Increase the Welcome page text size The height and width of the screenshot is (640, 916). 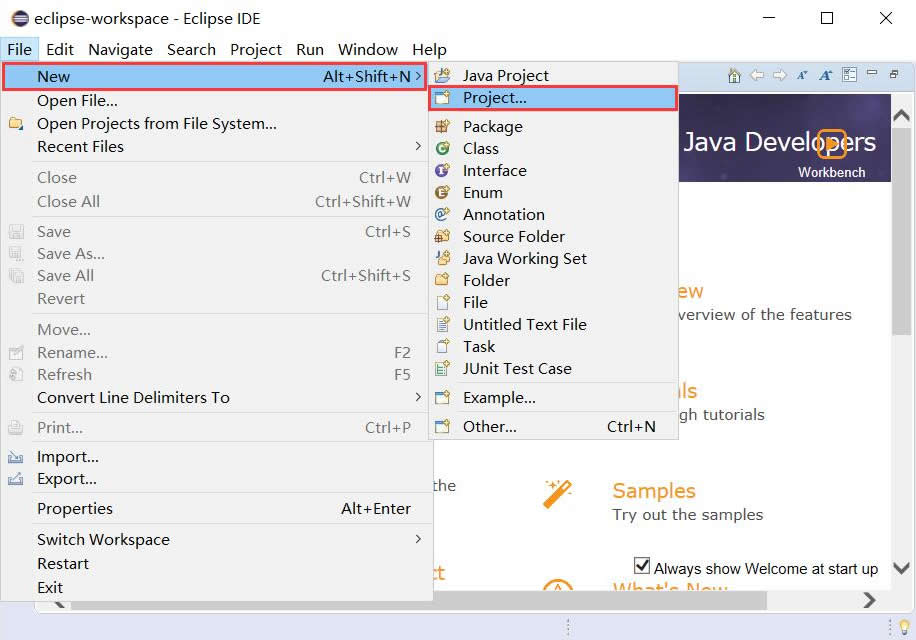pos(824,74)
